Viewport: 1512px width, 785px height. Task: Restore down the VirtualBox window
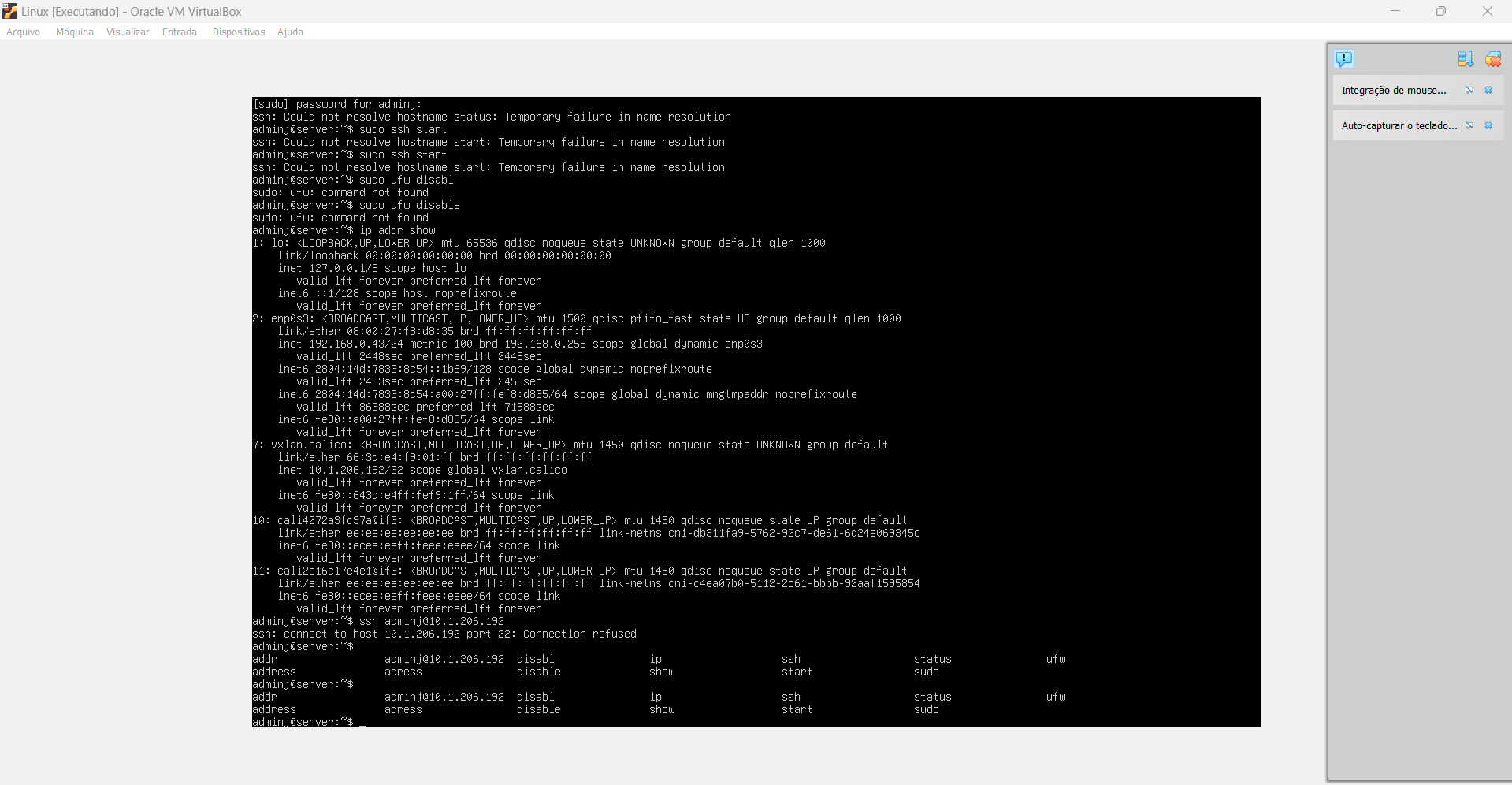pos(1441,11)
